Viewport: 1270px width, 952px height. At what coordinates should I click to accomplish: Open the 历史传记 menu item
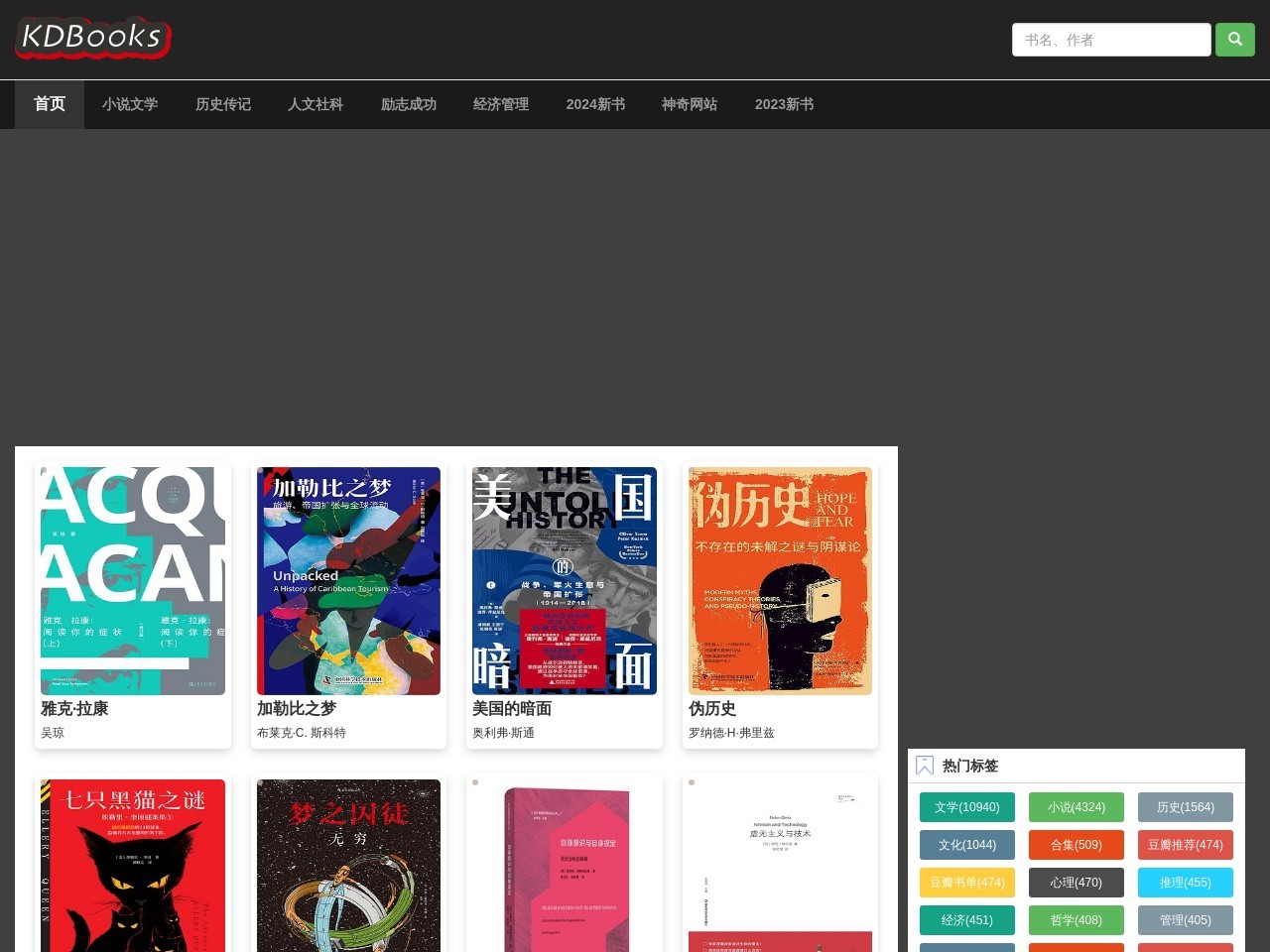[223, 104]
